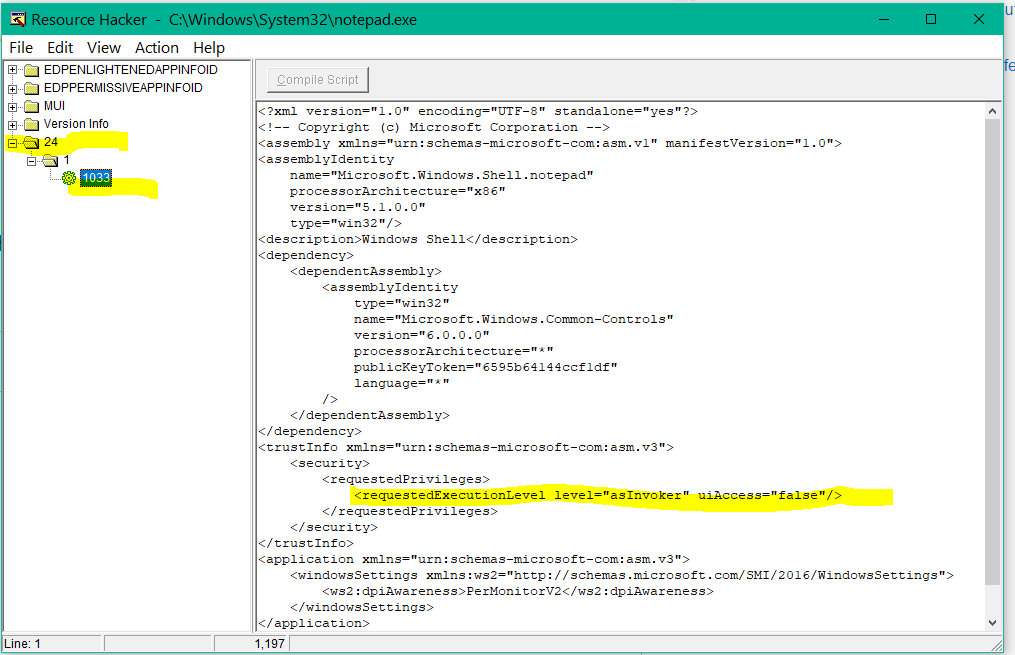Screen dimensions: 1015x655
Task: Click the version="6.0.0.0" line
Action: coord(421,335)
